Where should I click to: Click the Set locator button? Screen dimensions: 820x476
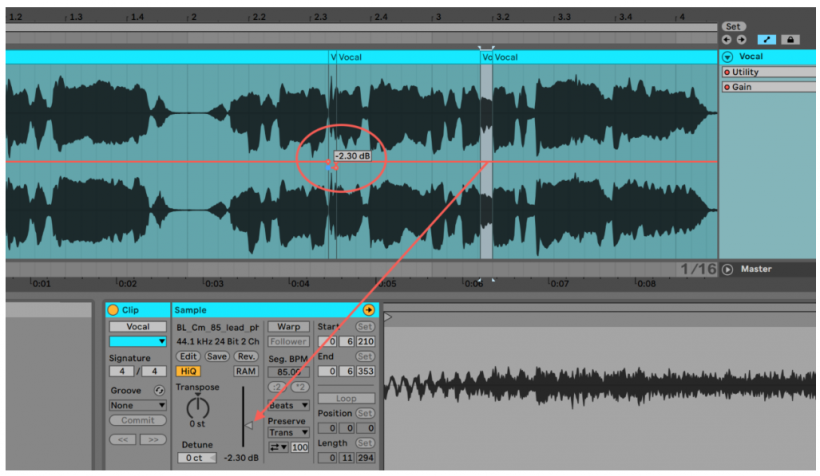[x=733, y=26]
